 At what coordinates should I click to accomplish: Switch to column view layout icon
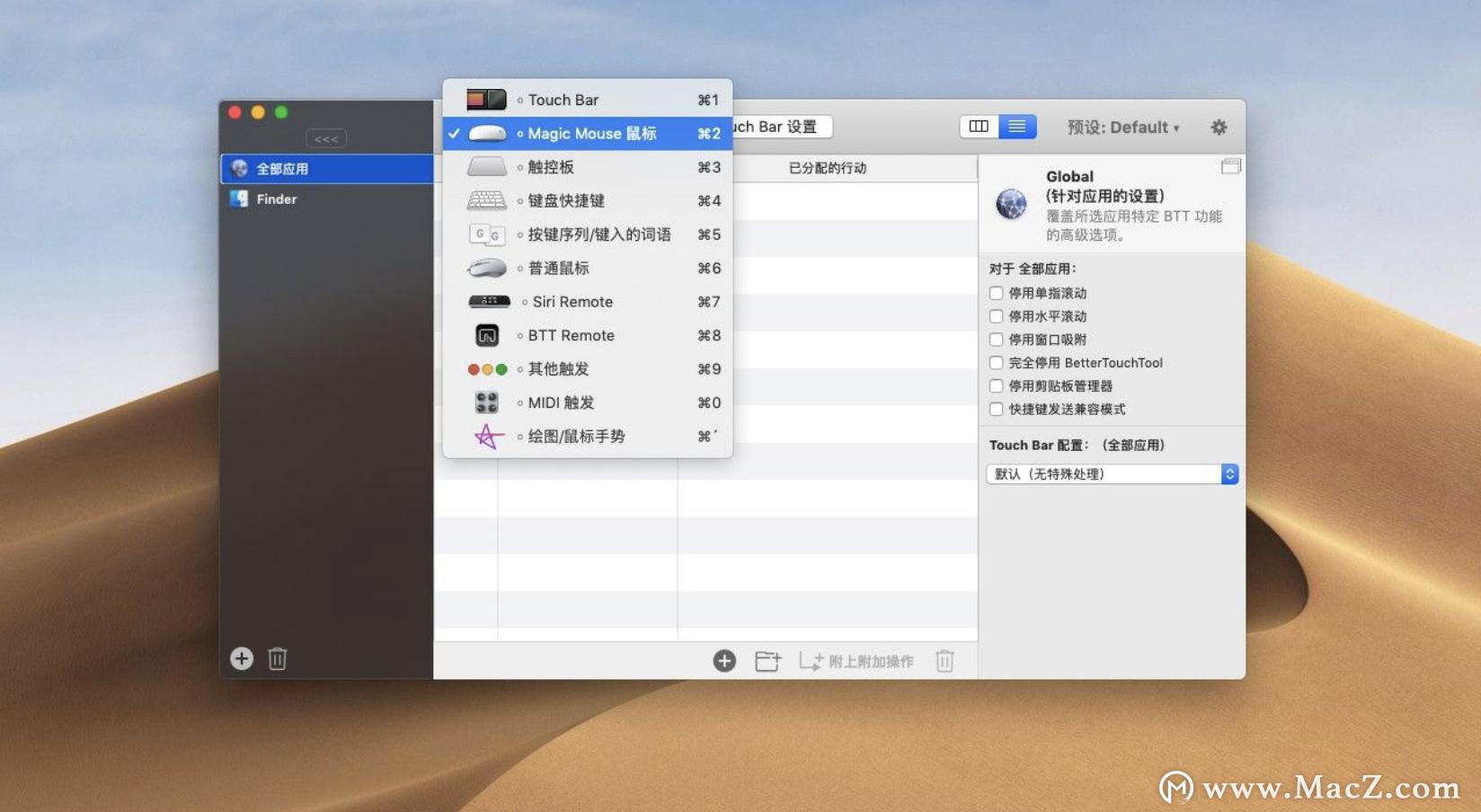tap(978, 127)
